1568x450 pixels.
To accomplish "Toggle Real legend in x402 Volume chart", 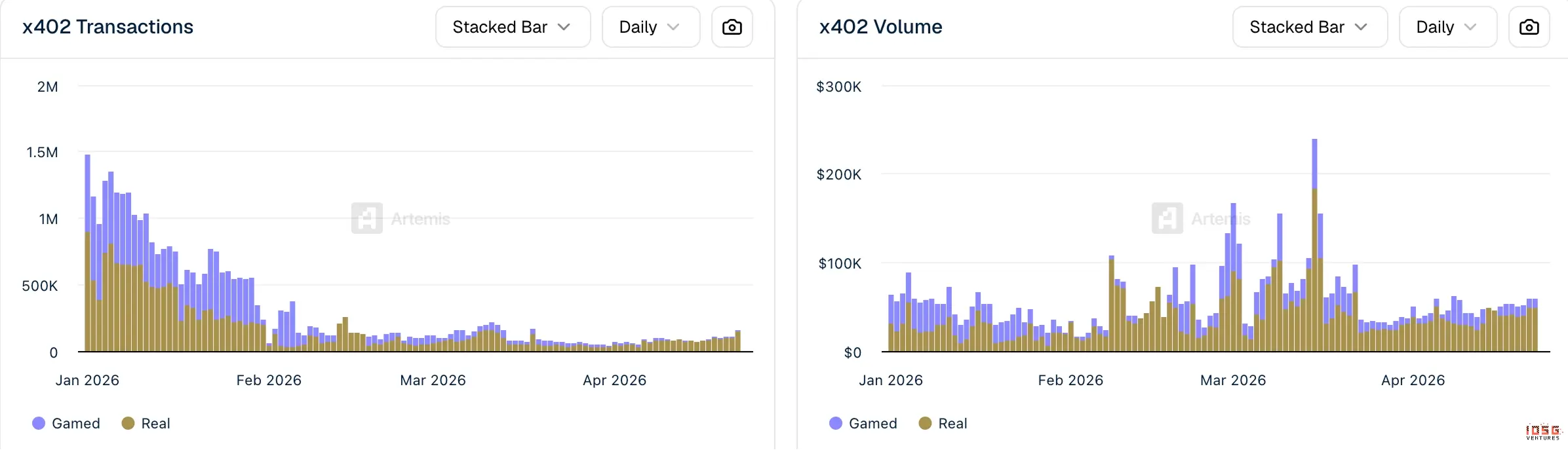I will pos(943,423).
